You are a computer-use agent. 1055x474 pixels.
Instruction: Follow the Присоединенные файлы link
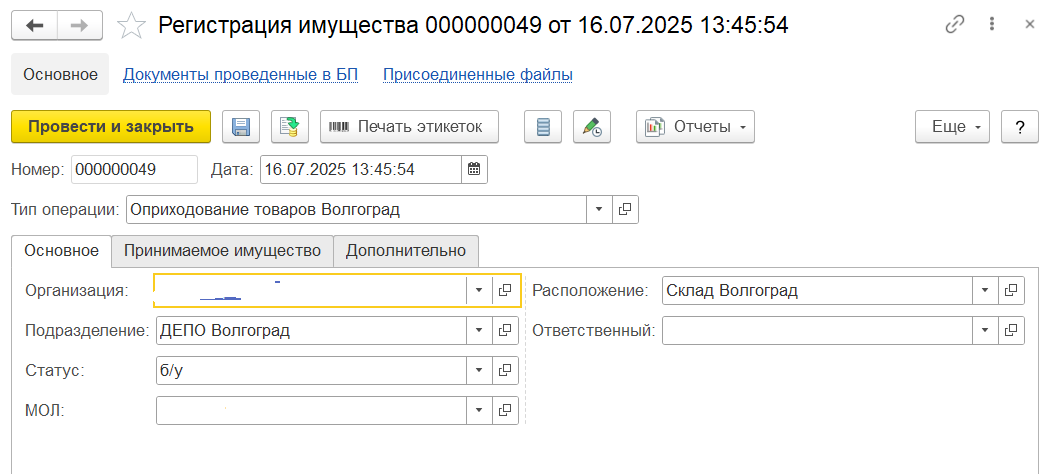click(x=478, y=74)
